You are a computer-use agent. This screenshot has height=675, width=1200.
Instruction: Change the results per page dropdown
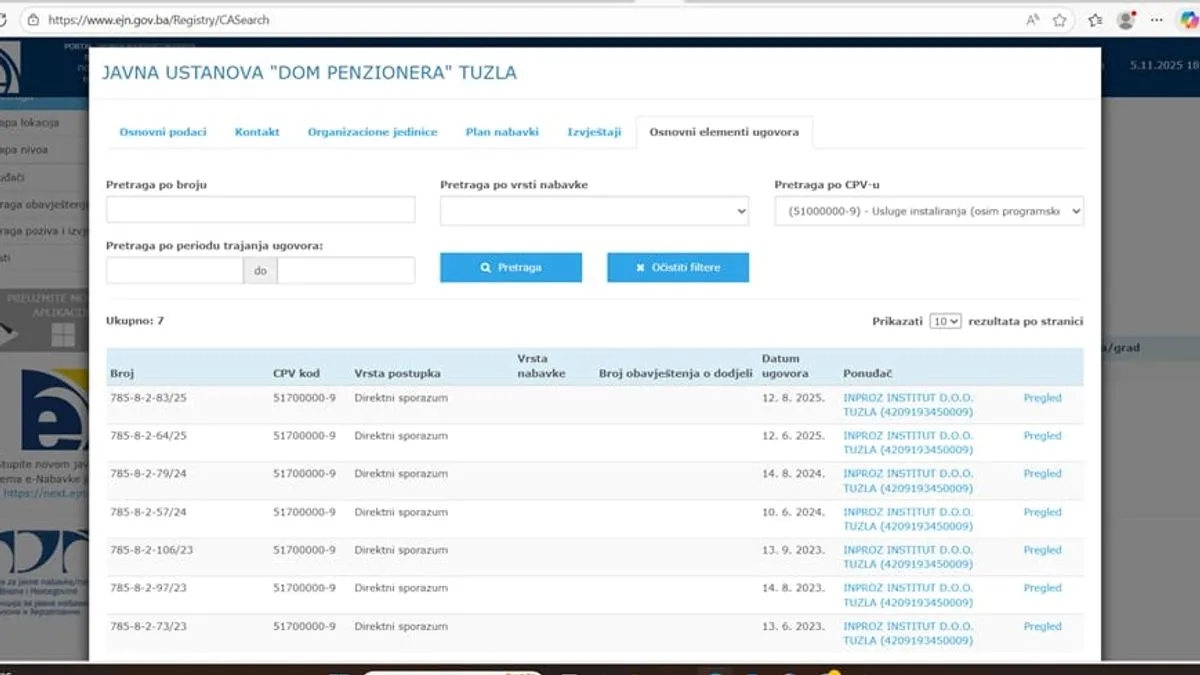pyautogui.click(x=945, y=321)
